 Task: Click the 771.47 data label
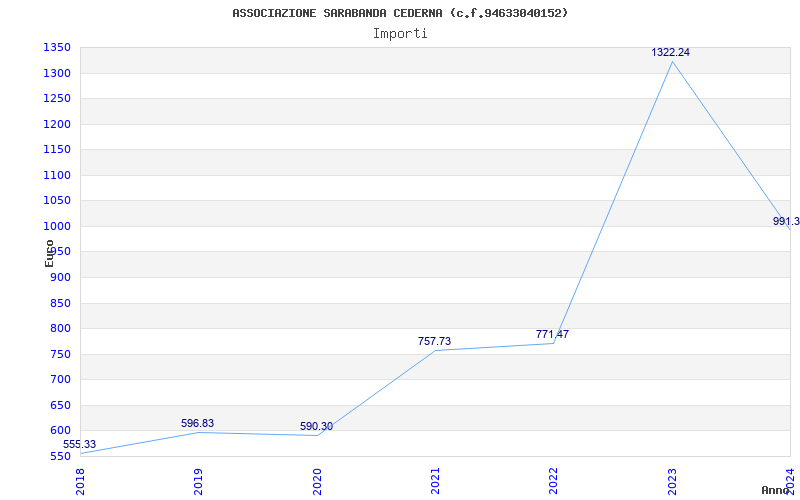point(552,335)
